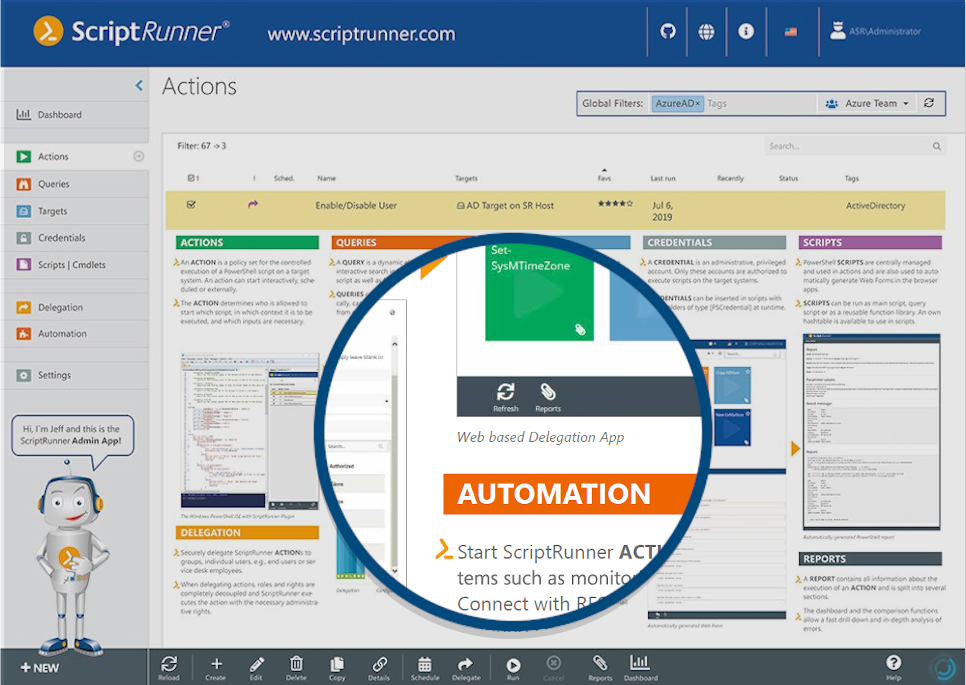The image size is (966, 685).
Task: Open the Azure Team dropdown
Action: (867, 104)
